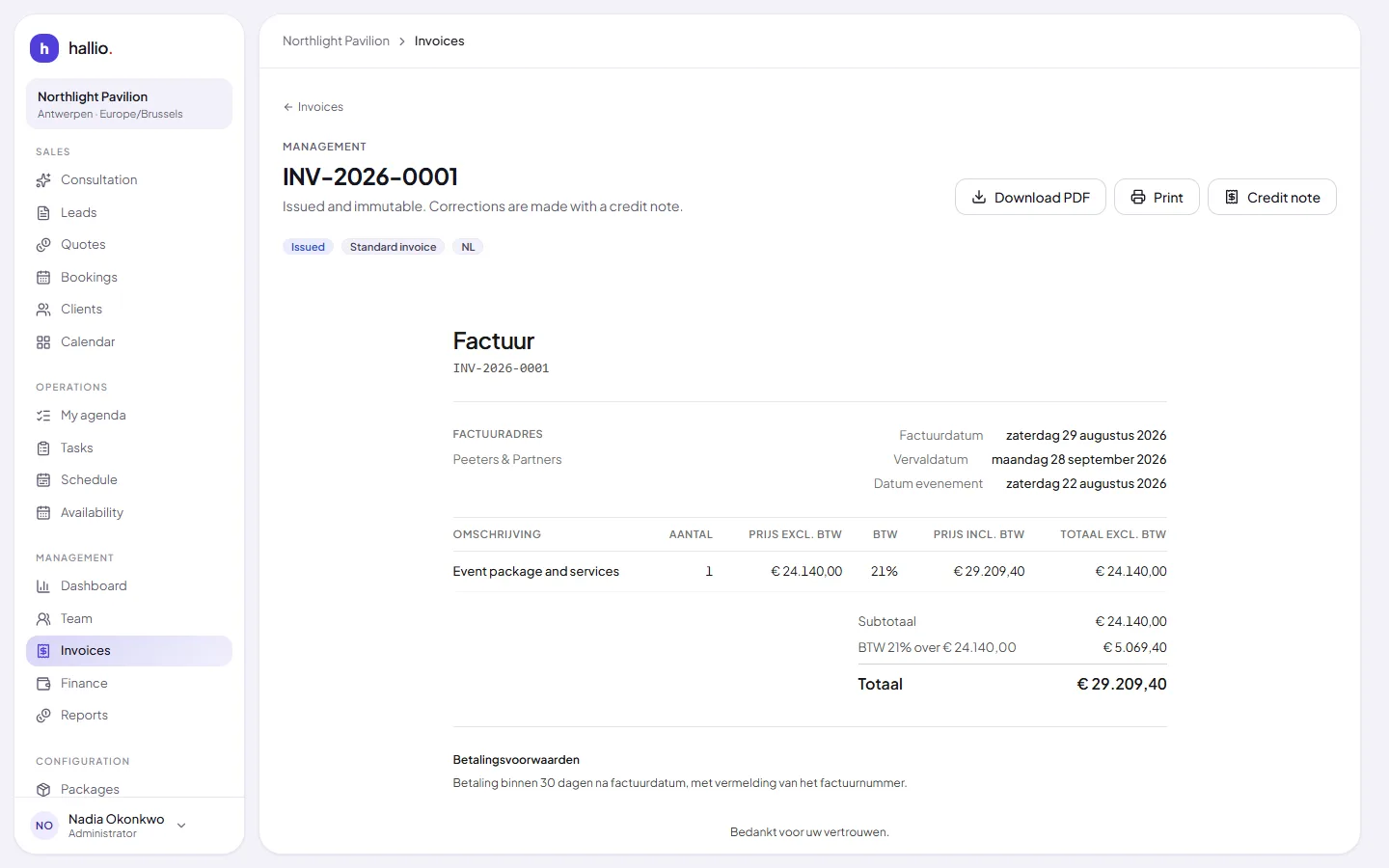Click the Quotes icon in sidebar

point(43,245)
